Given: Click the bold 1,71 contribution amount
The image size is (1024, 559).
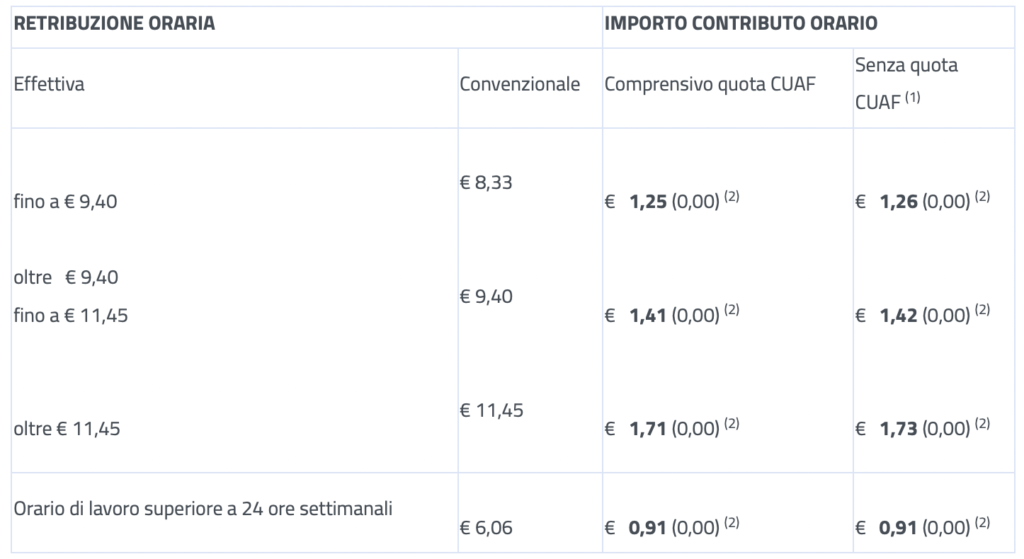Looking at the screenshot, I should [648, 429].
